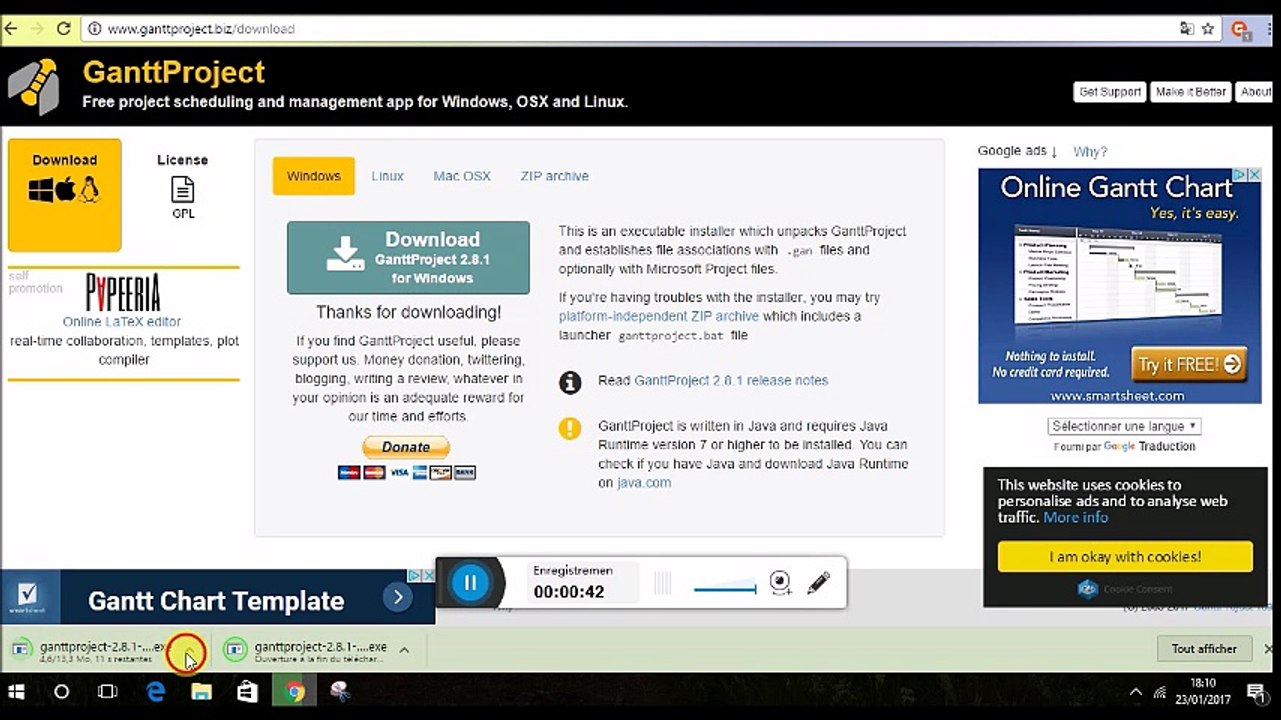The height and width of the screenshot is (720, 1281).
Task: Bookmark this page with the star icon
Action: [1208, 29]
